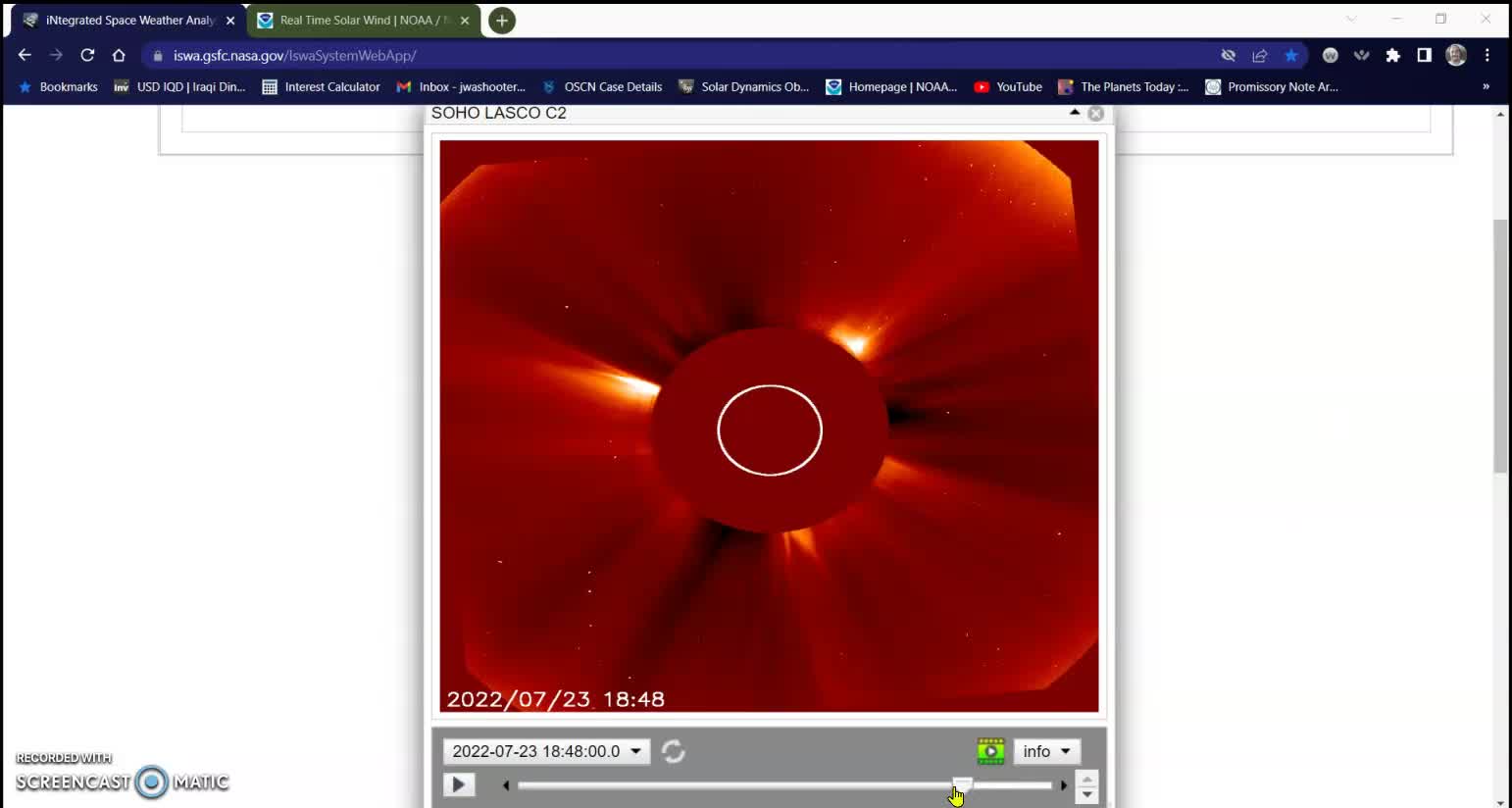Open Interest Calculator bookmark
This screenshot has height=808, width=1512.
(x=321, y=86)
